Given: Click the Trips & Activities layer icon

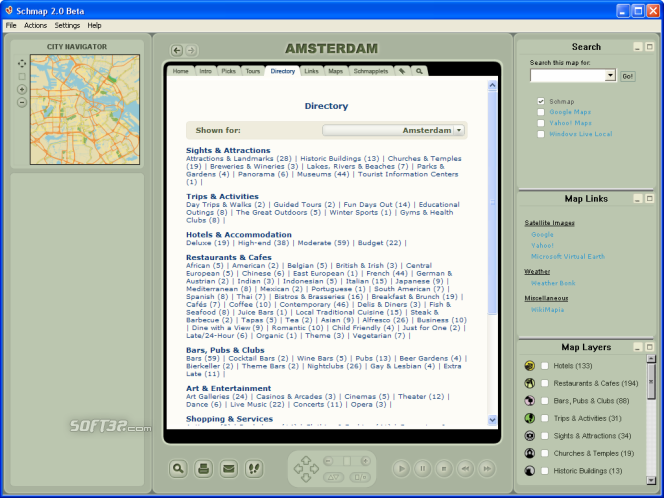Looking at the screenshot, I should pos(529,418).
